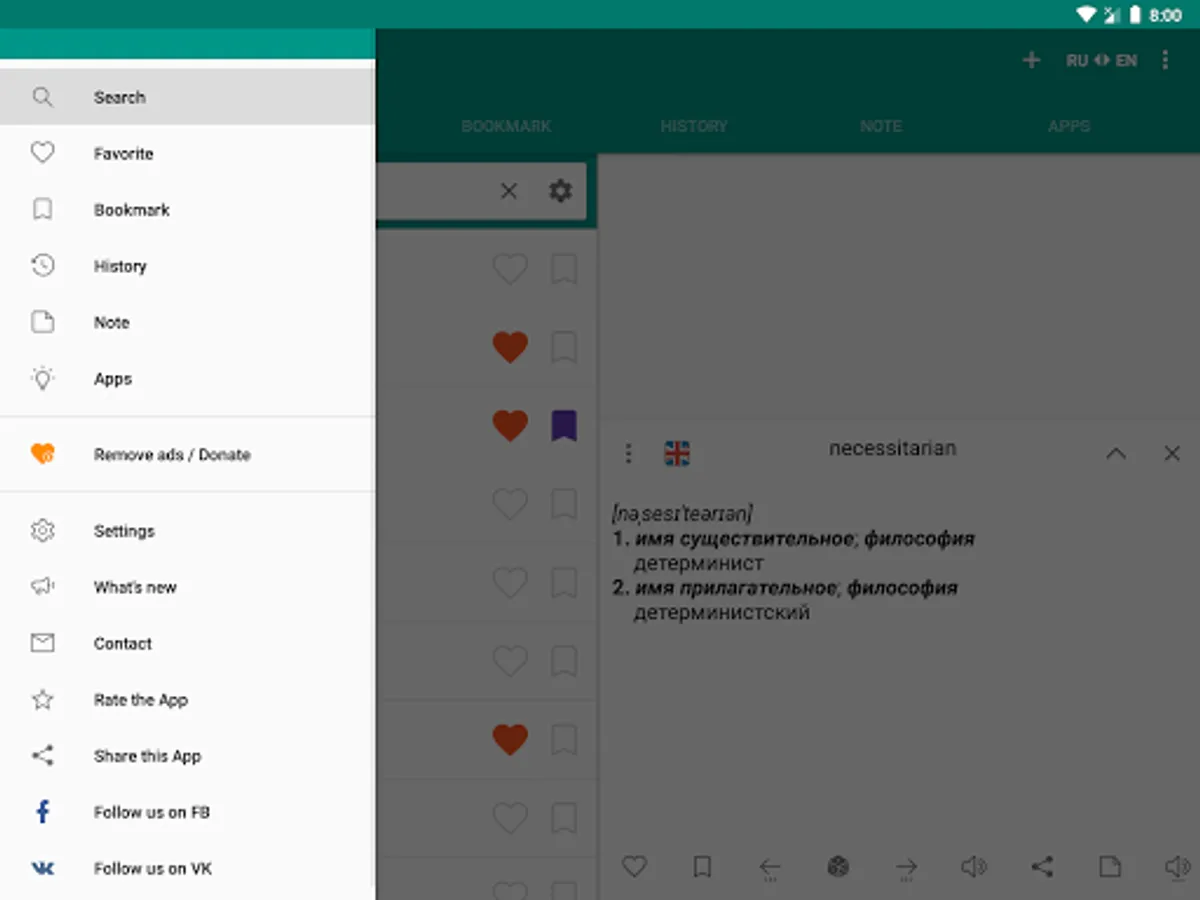Viewport: 1200px width, 900px height.
Task: Check the Wi-Fi status icon
Action: [1086, 14]
